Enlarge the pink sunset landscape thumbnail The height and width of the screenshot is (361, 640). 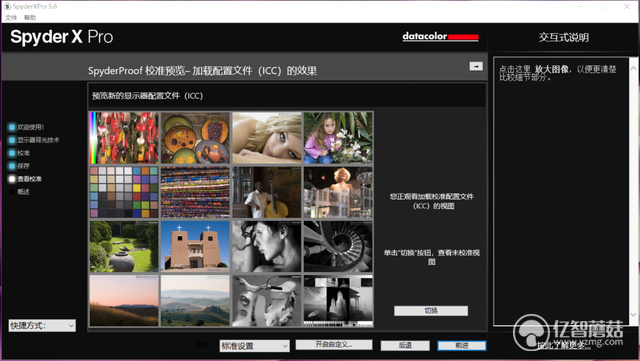click(x=124, y=301)
